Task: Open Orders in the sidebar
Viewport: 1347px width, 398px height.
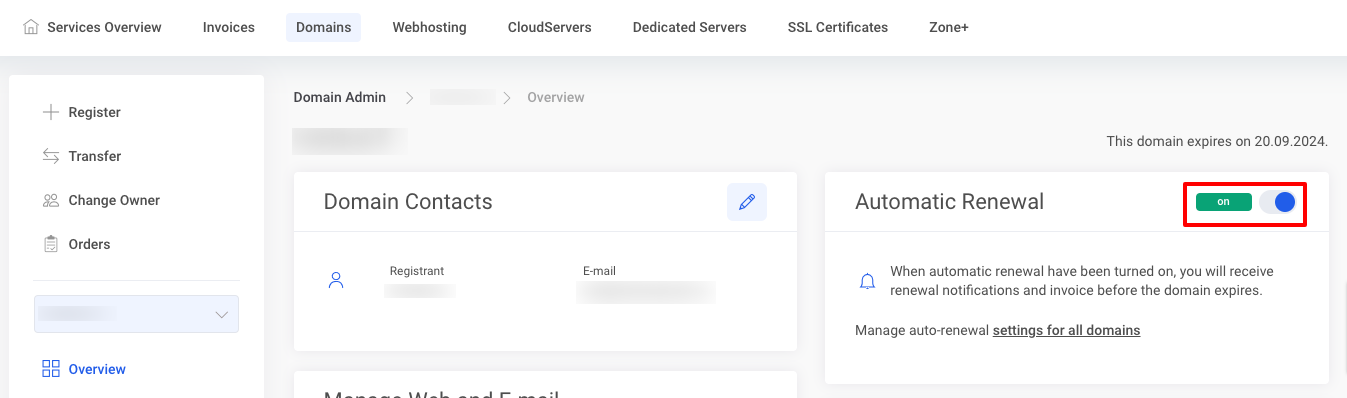Action: point(89,244)
